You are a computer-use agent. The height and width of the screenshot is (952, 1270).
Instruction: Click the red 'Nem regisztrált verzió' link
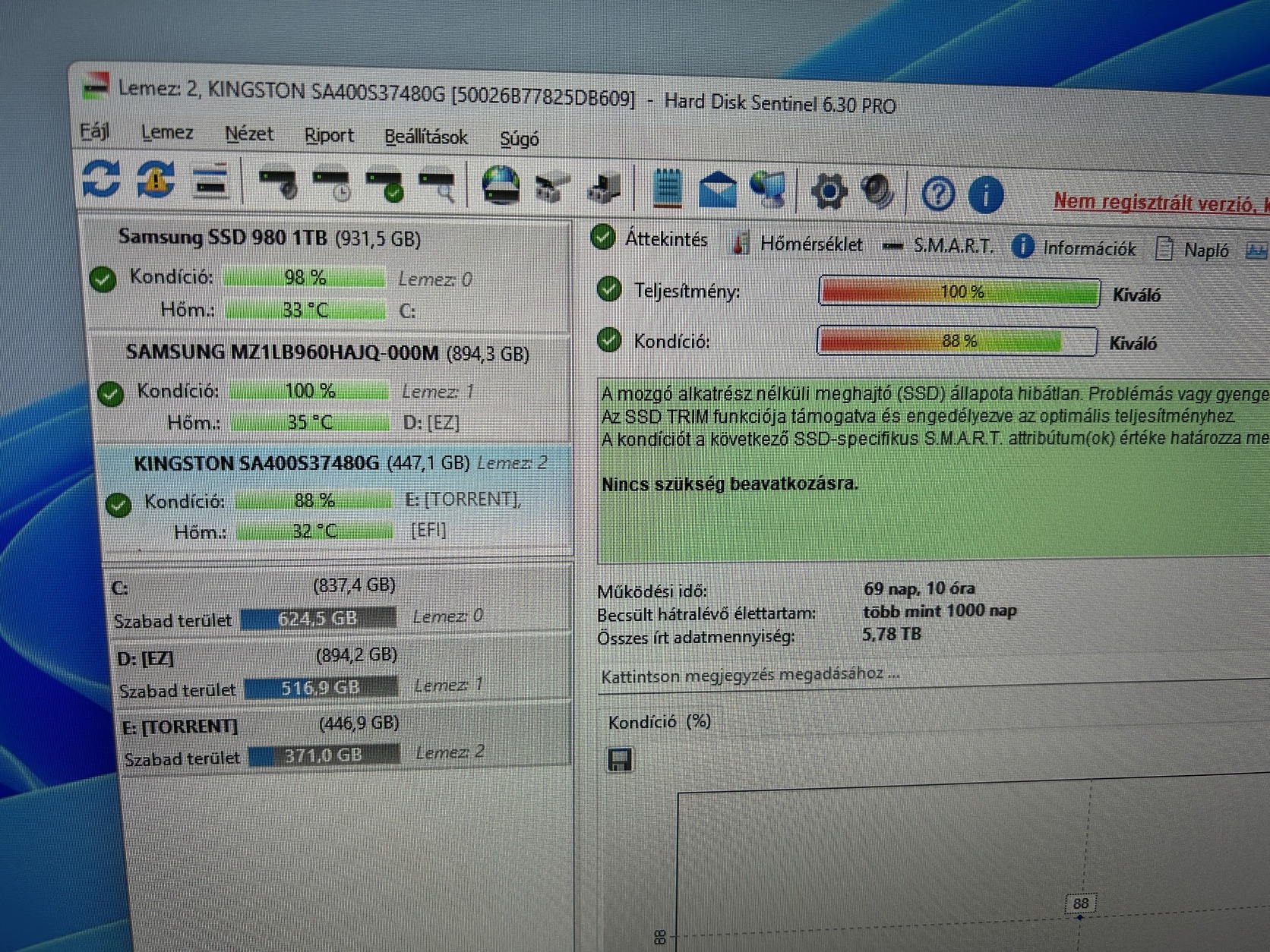coord(1161,203)
